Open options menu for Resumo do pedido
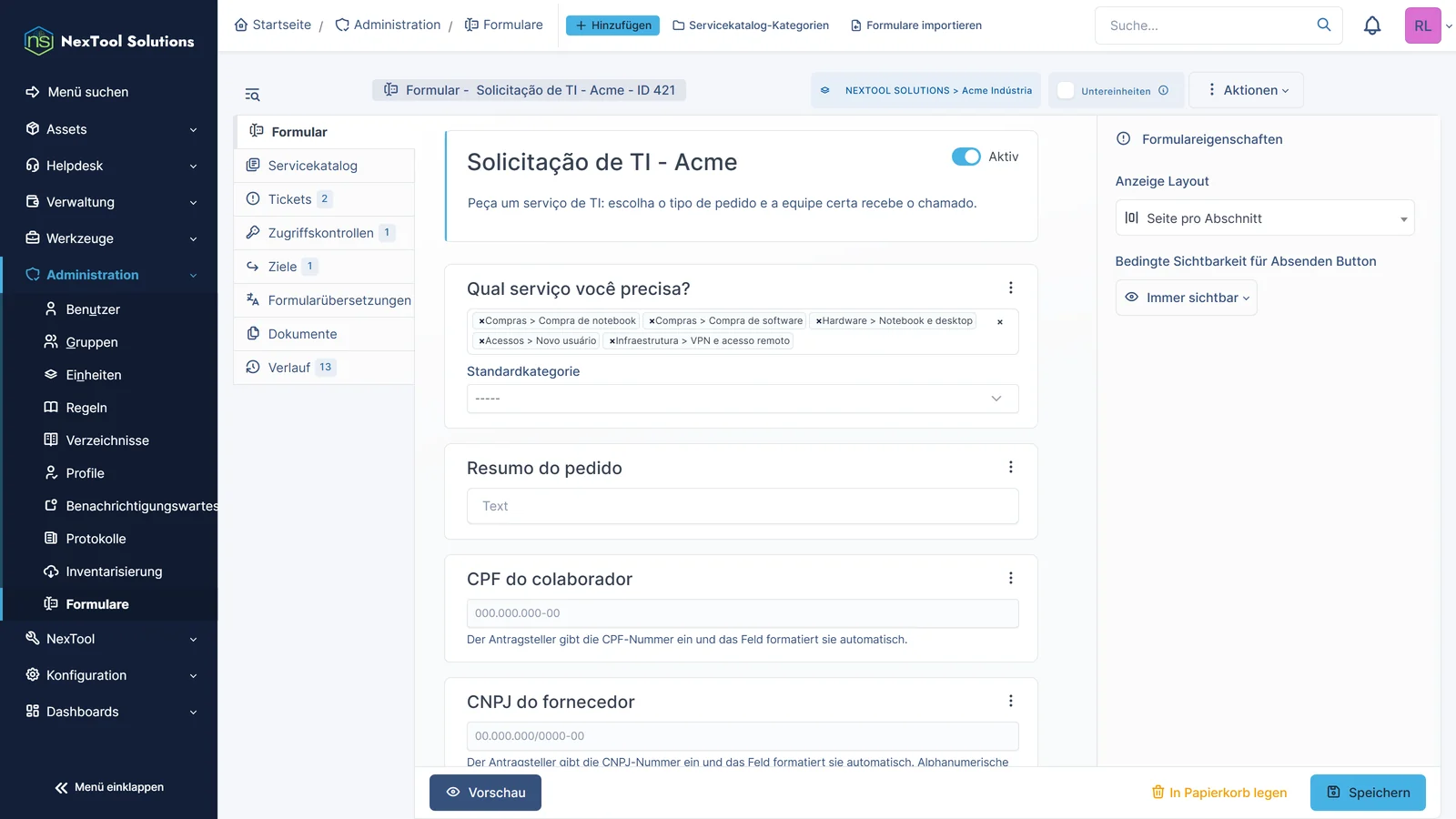 [1010, 467]
